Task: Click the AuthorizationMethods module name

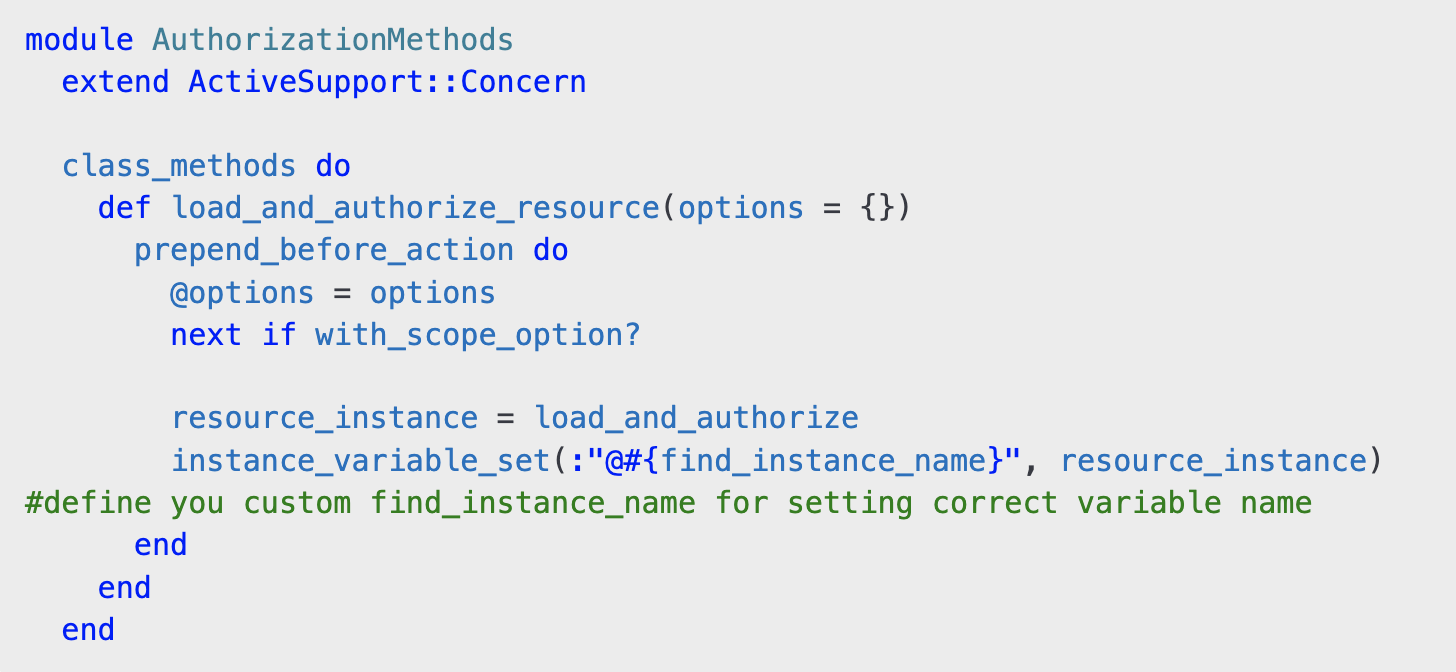Action: point(332,40)
